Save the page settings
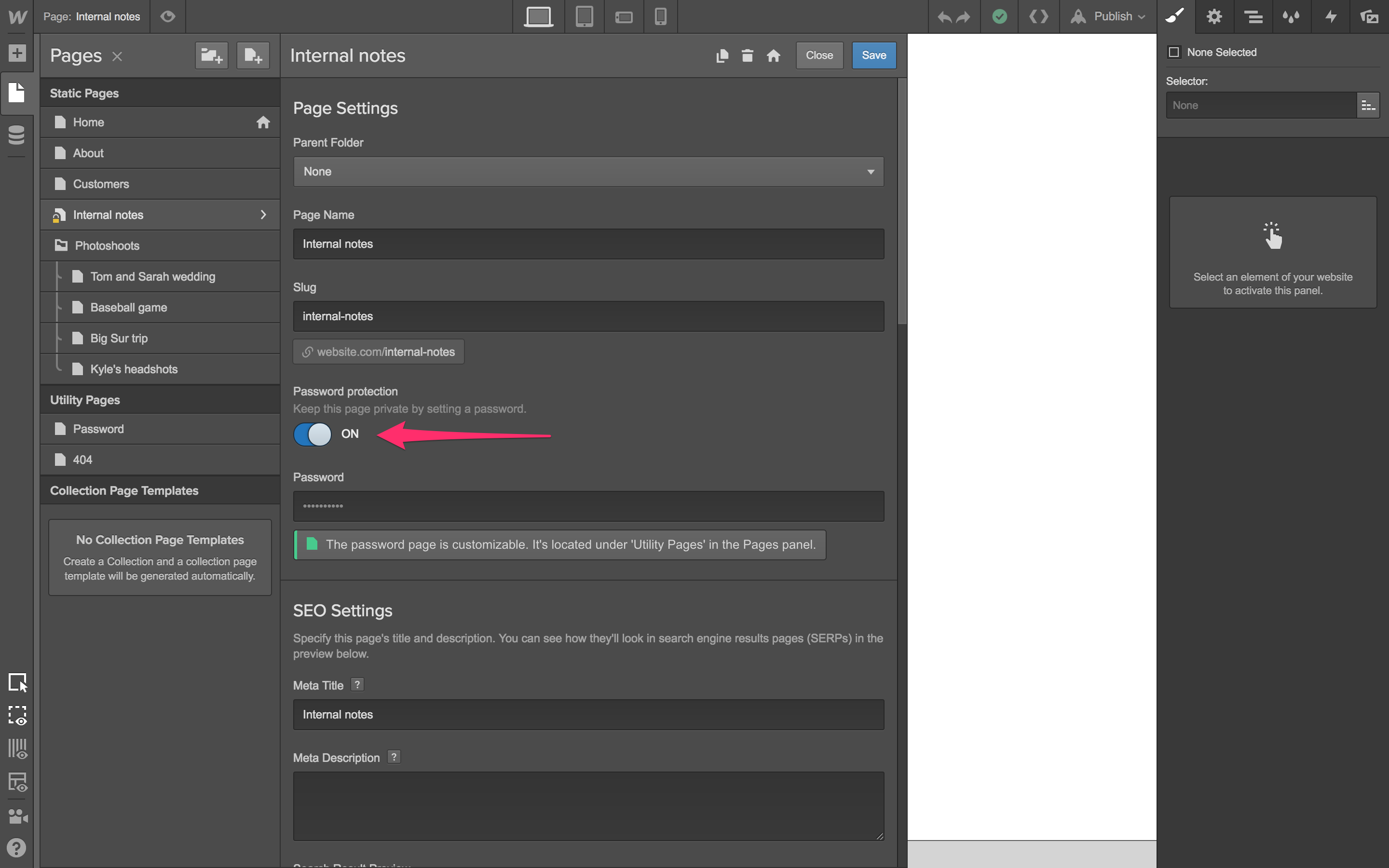Viewport: 1389px width, 868px height. [873, 55]
